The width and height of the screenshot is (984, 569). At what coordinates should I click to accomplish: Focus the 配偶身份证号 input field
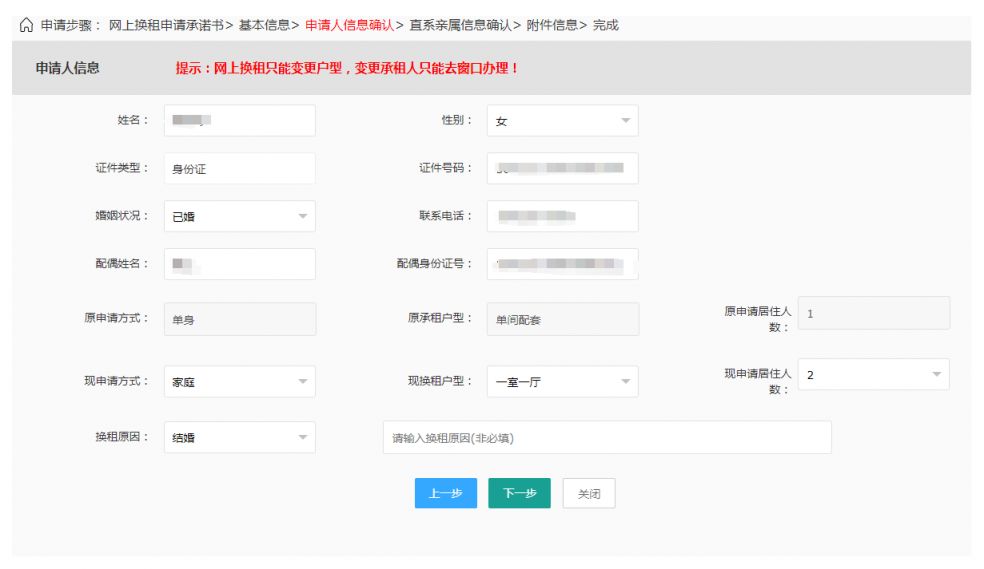pos(562,264)
